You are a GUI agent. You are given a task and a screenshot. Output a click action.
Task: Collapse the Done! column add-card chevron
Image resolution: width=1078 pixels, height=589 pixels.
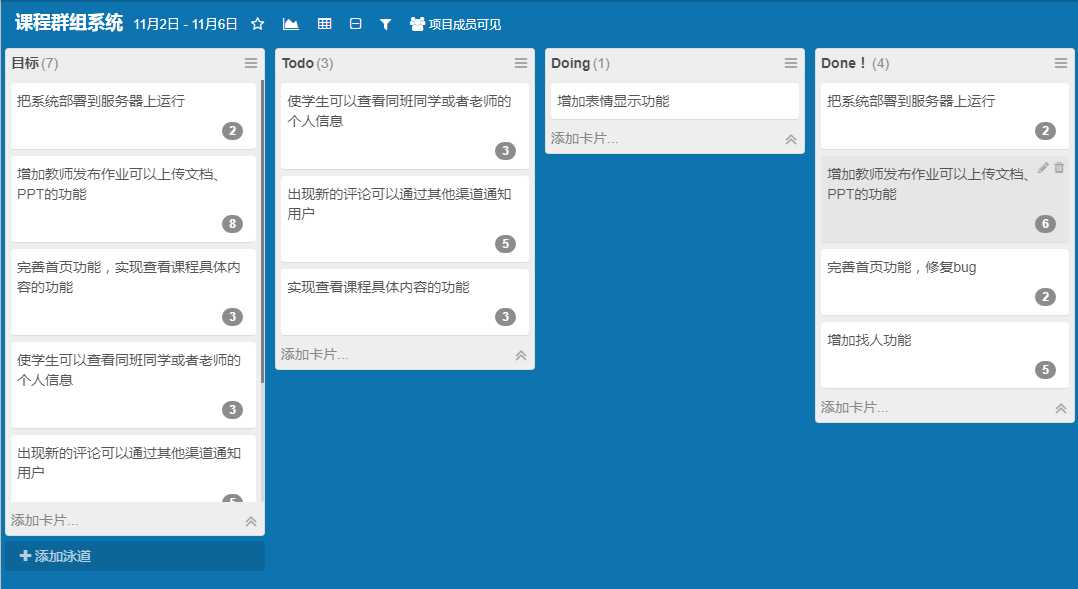(x=1061, y=408)
